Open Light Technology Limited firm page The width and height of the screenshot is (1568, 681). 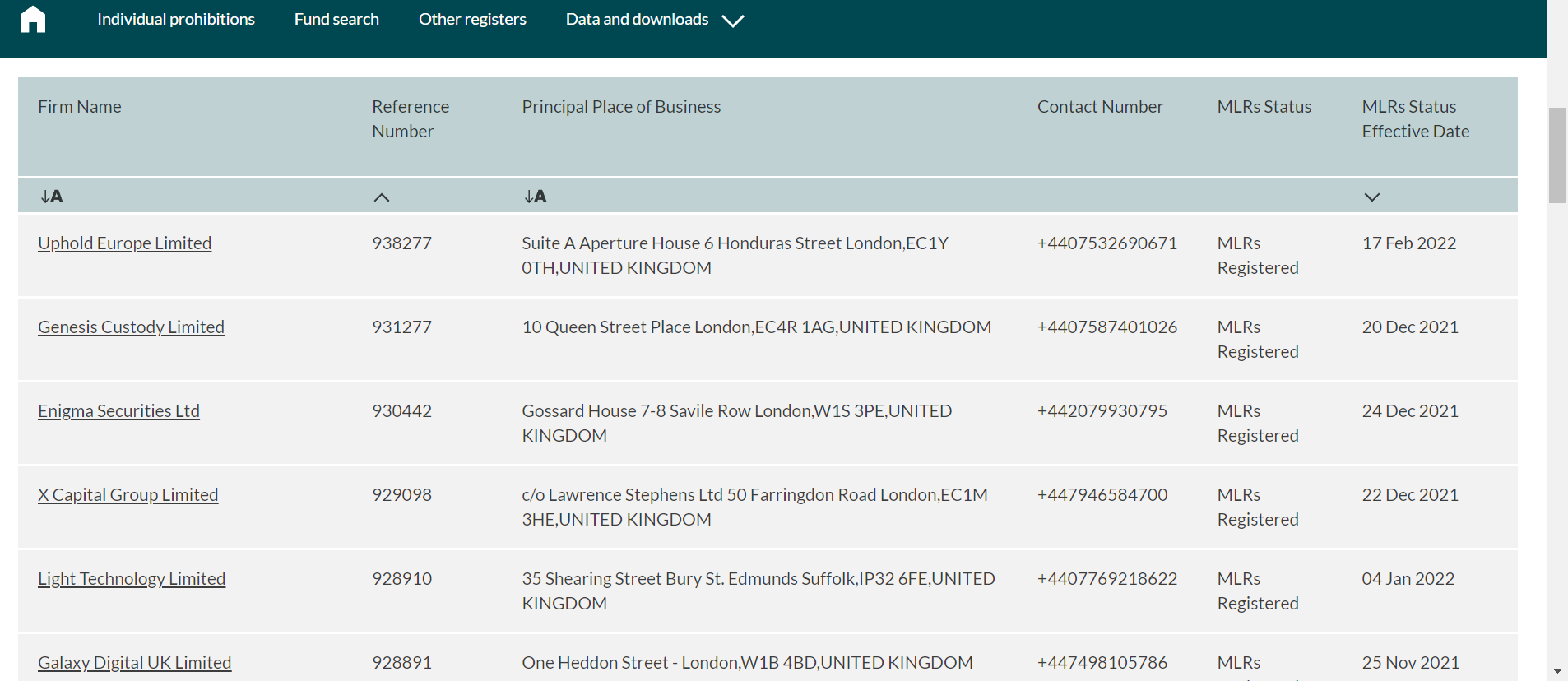[132, 579]
